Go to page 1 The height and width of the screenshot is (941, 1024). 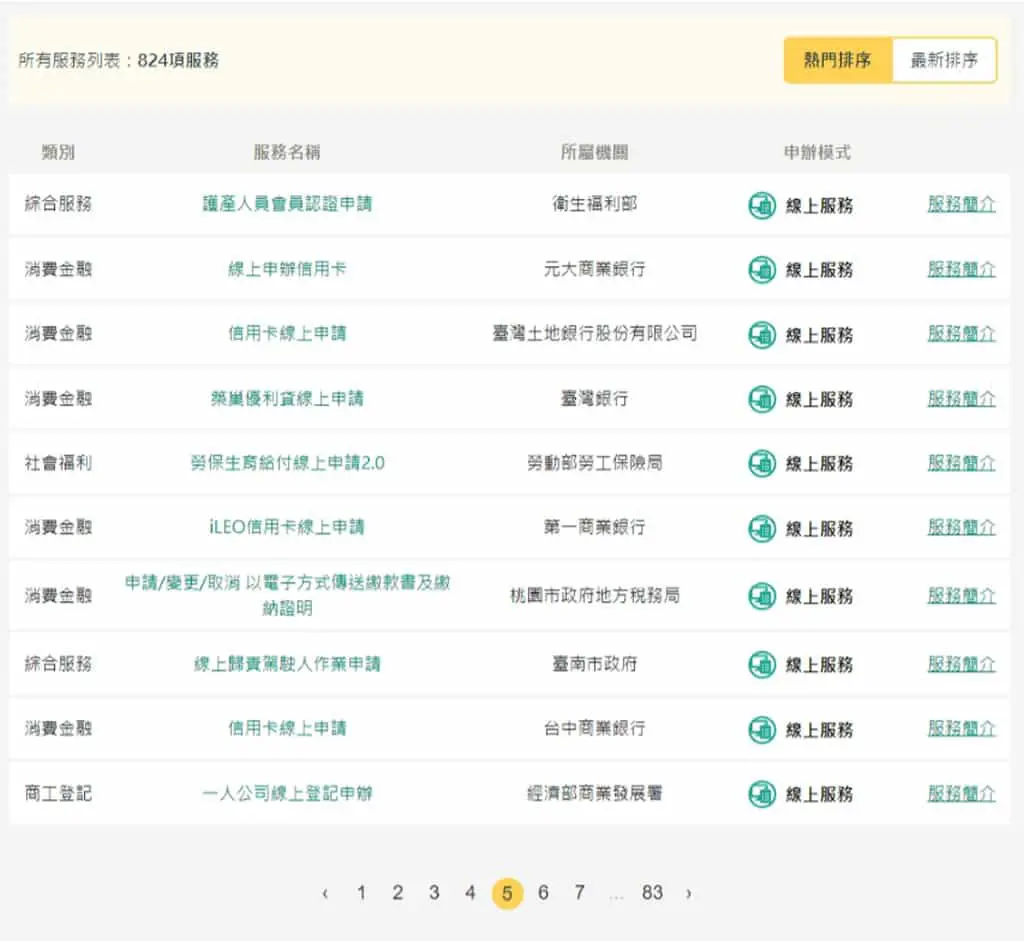tap(361, 892)
